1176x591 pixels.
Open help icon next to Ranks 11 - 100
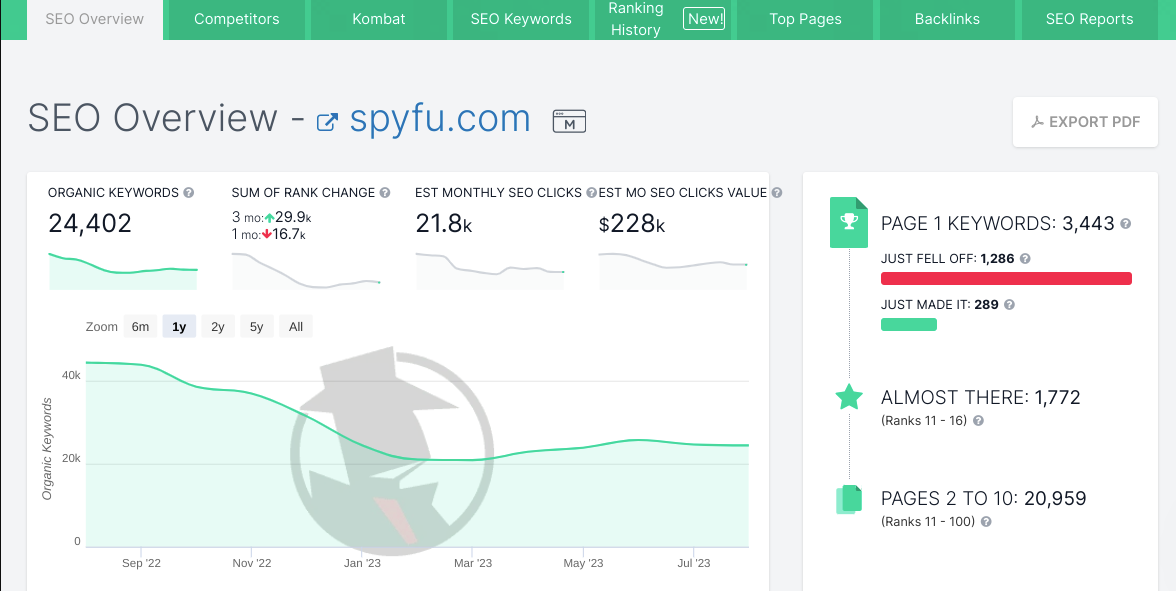[x=986, y=521]
